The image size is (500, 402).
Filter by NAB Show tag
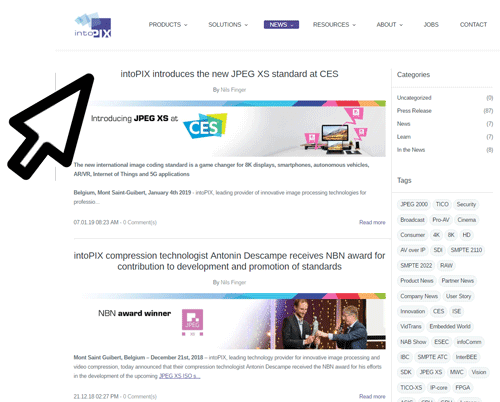click(x=413, y=342)
